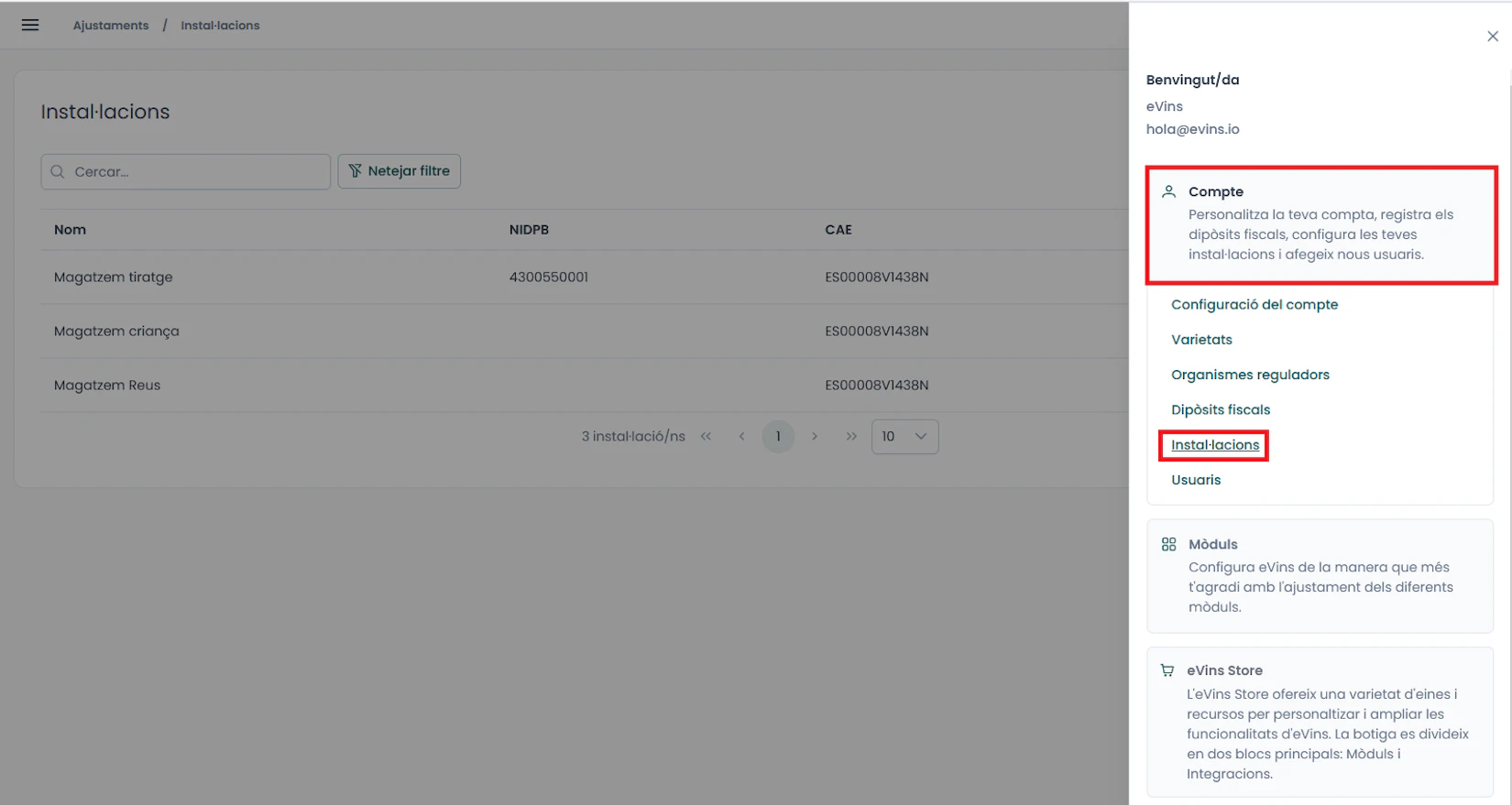This screenshot has height=805, width=1512.
Task: Open Dipòsits fiscals link
Action: tap(1220, 409)
